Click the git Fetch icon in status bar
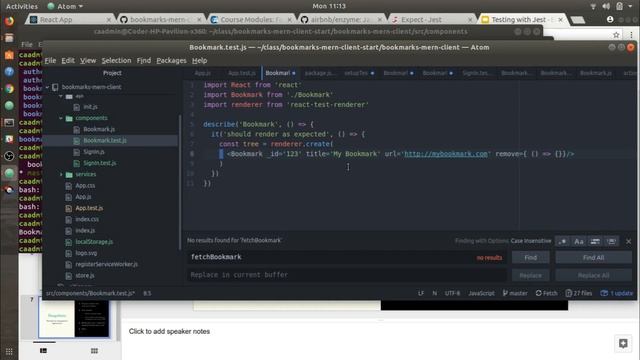 pyautogui.click(x=547, y=293)
